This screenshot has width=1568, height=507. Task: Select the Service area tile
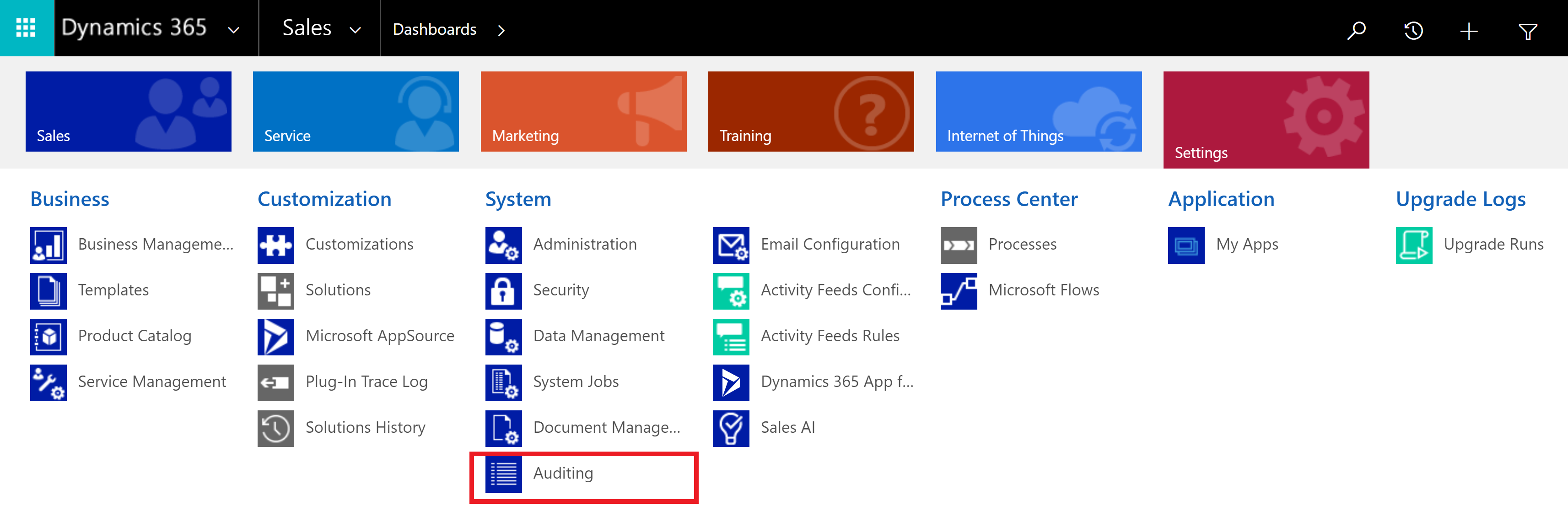356,111
